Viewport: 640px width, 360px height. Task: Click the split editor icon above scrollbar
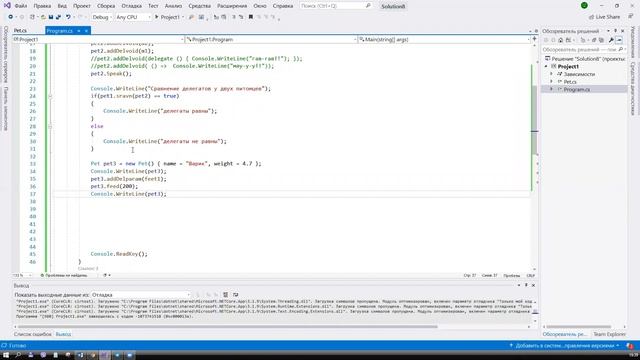point(534,39)
